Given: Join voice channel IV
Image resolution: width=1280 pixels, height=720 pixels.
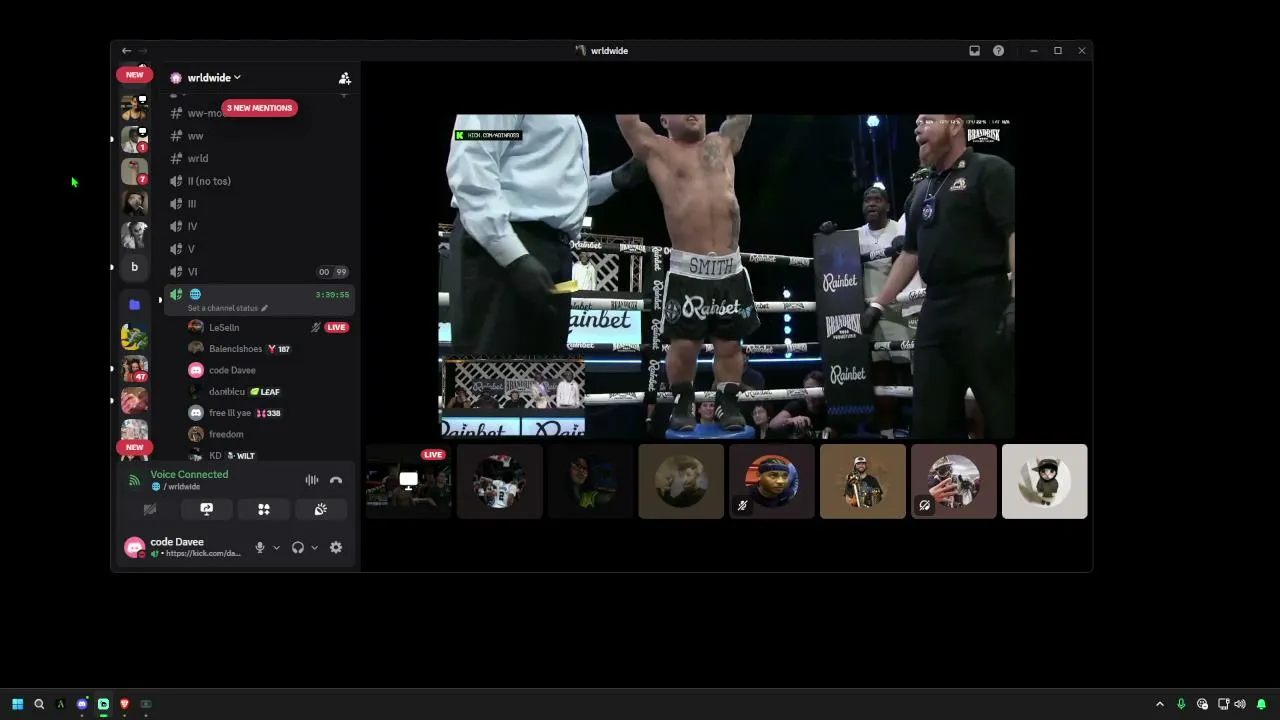Looking at the screenshot, I should [258, 227].
